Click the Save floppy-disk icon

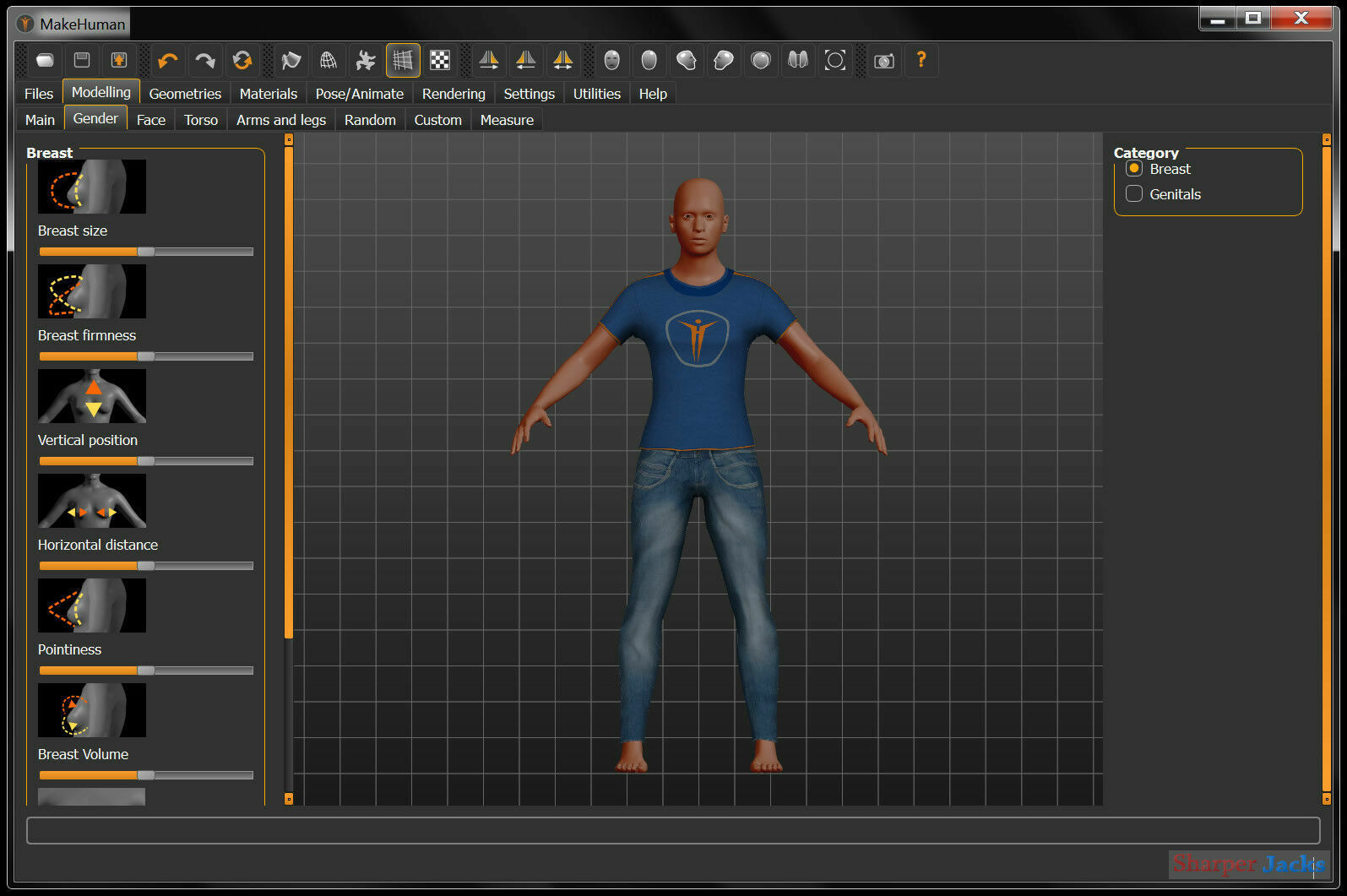coord(82,60)
